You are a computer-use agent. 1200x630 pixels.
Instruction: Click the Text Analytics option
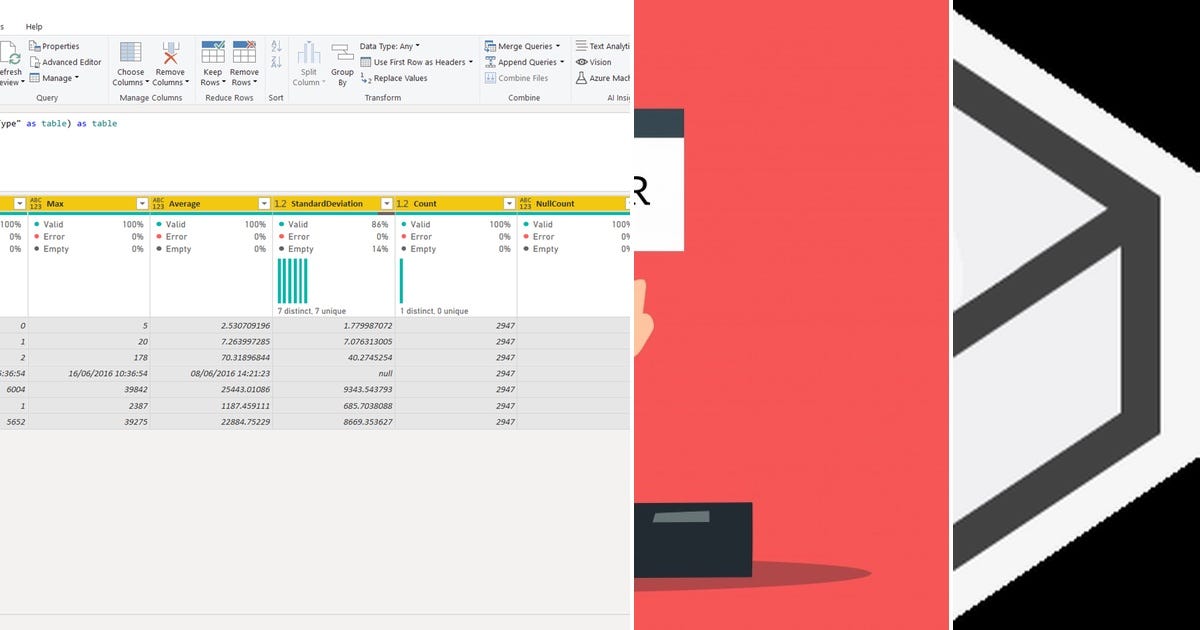pyautogui.click(x=600, y=44)
